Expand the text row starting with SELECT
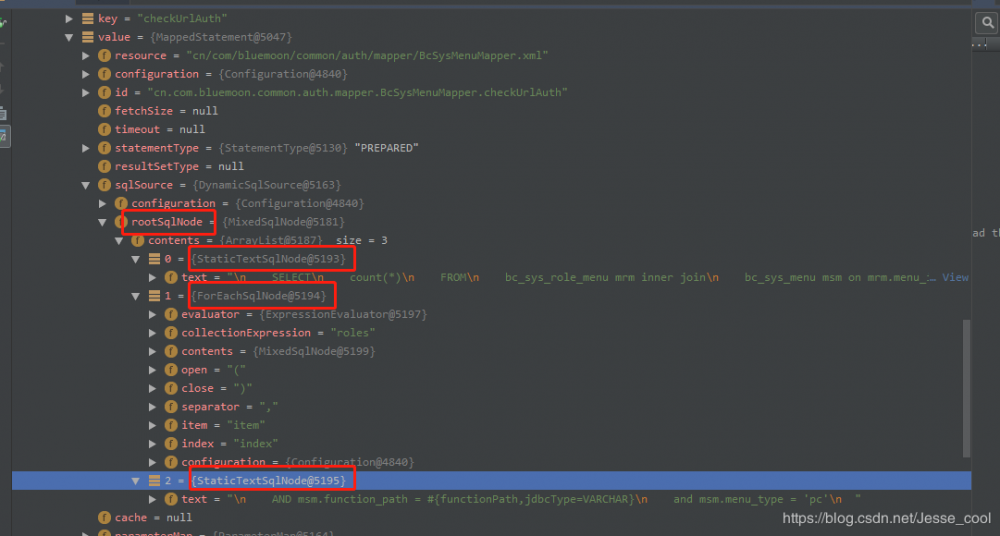 [152, 278]
